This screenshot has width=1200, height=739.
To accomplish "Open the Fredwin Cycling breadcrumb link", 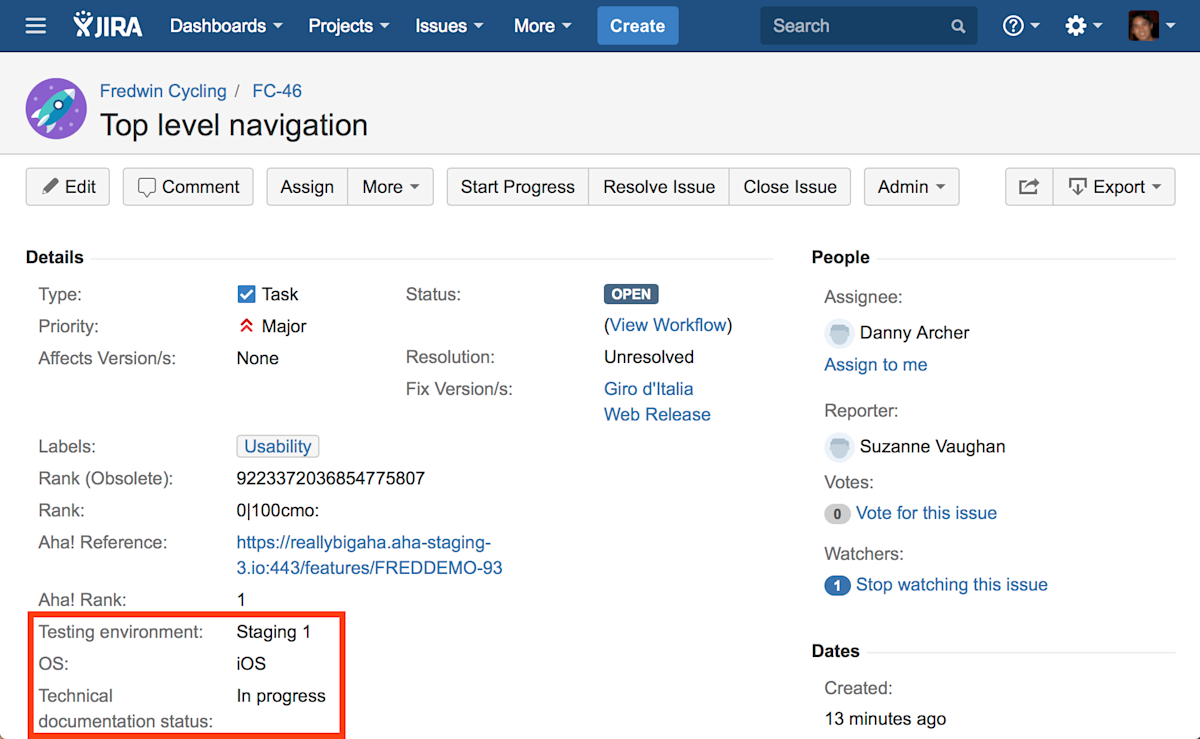I will coord(163,91).
